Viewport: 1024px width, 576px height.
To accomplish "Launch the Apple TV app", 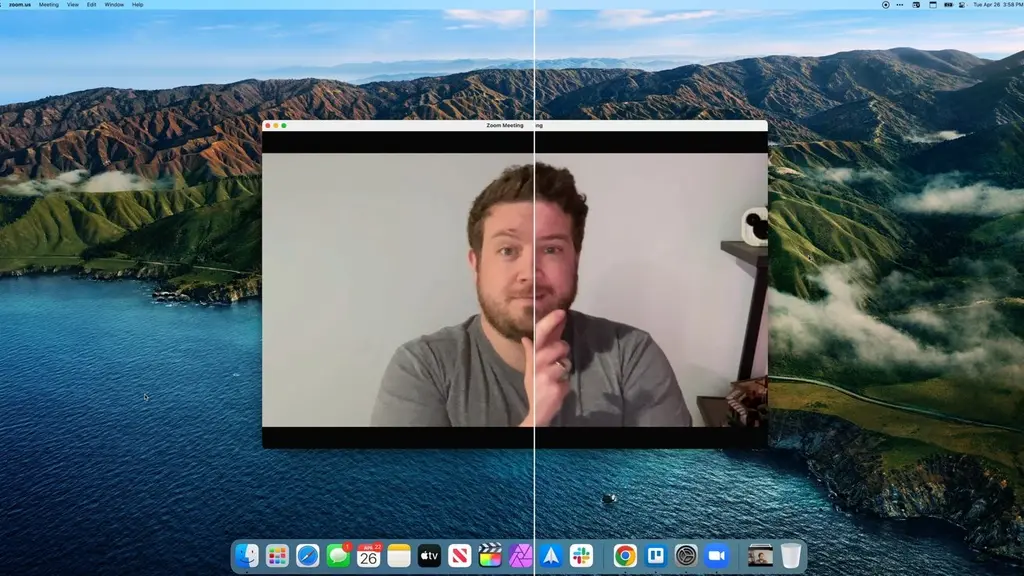I will pos(429,556).
